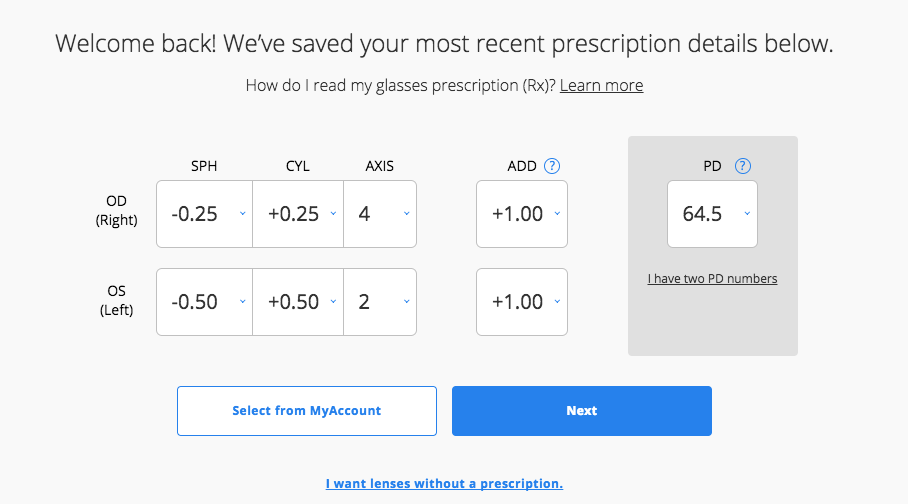Open the OS left SPH dropdown

click(x=204, y=302)
